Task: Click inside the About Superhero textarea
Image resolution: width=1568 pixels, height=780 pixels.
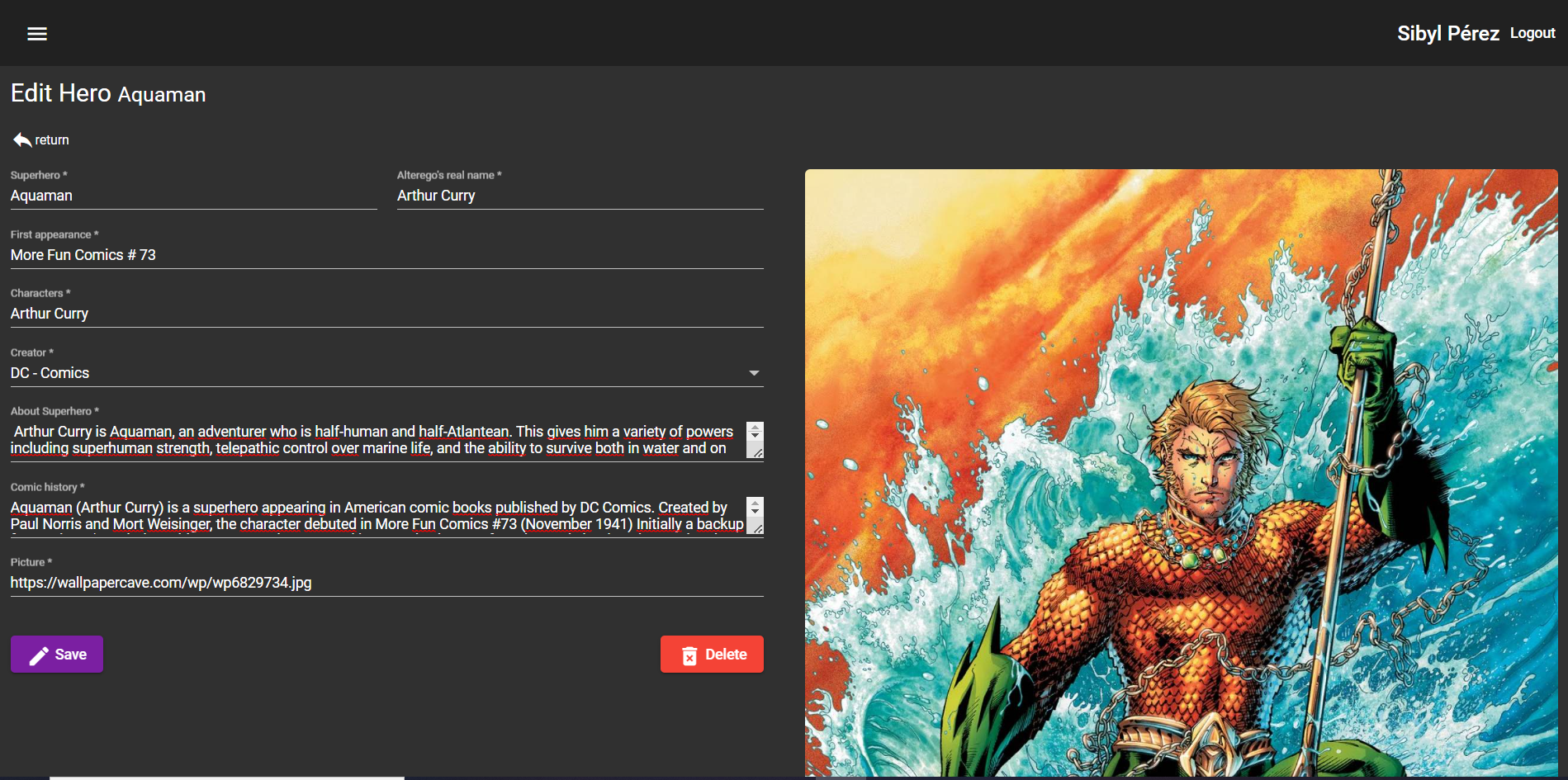Action: point(377,440)
